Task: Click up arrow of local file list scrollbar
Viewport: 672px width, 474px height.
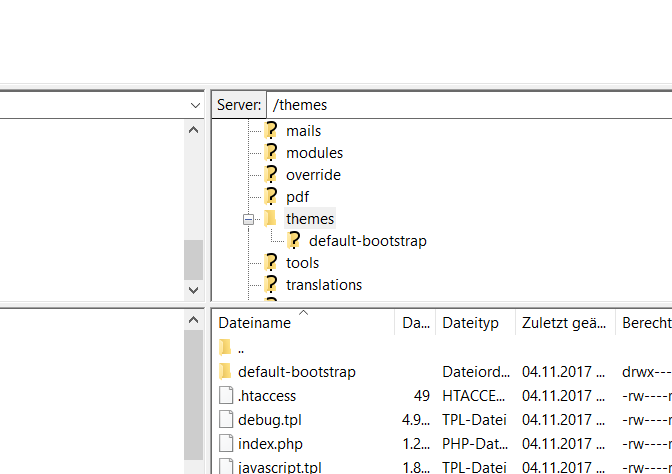Action: [193, 320]
